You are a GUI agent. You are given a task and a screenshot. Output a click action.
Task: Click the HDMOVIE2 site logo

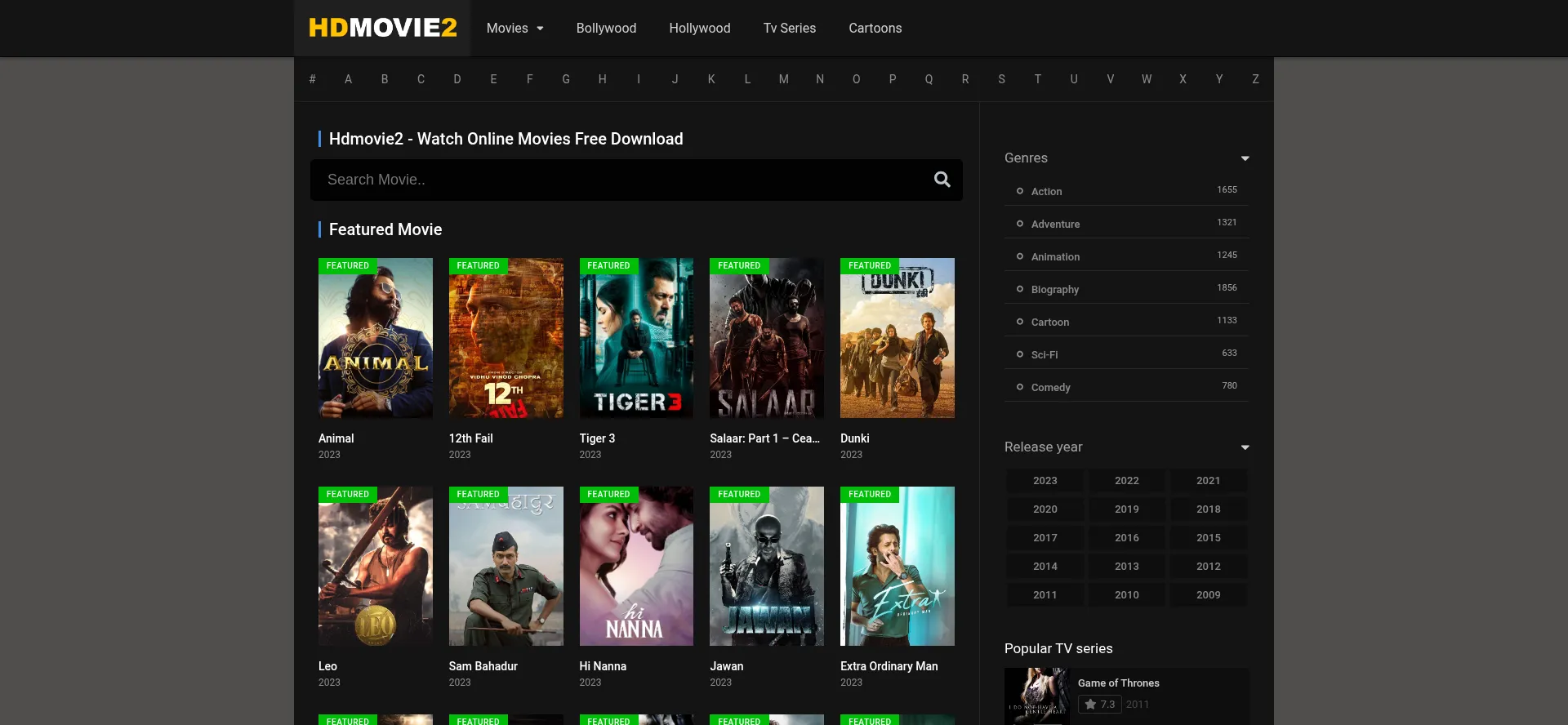coord(382,28)
